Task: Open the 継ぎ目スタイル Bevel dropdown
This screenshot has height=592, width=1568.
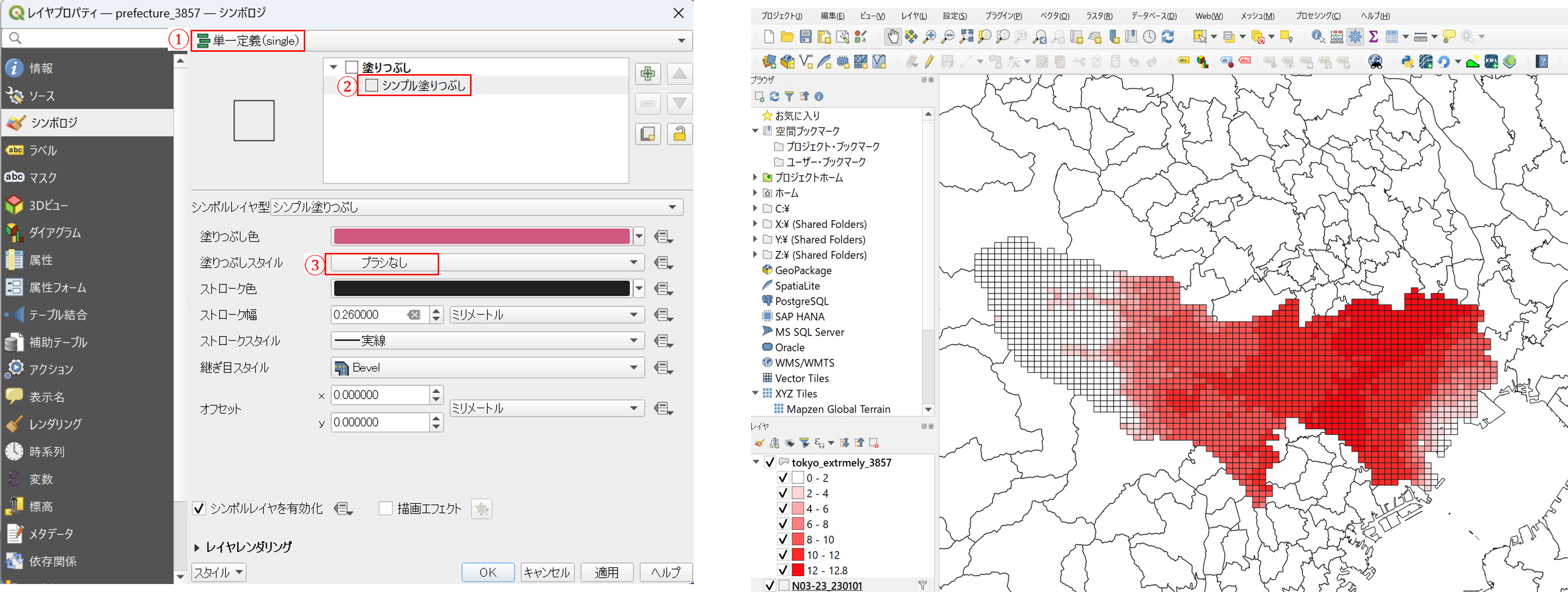Action: (487, 367)
